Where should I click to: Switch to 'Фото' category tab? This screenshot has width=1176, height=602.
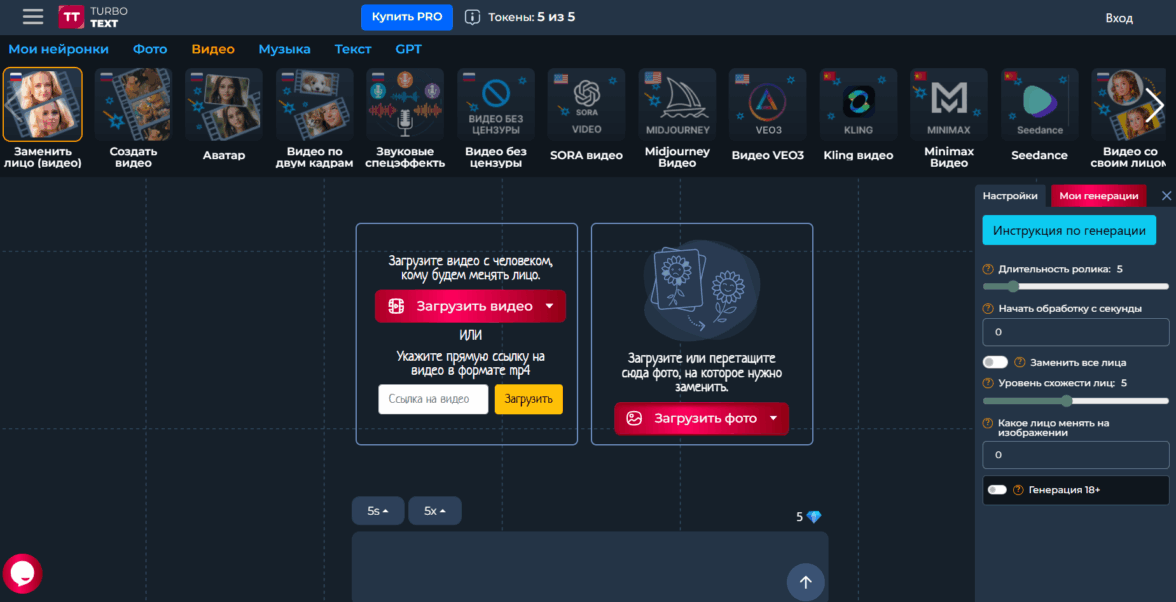coord(150,49)
